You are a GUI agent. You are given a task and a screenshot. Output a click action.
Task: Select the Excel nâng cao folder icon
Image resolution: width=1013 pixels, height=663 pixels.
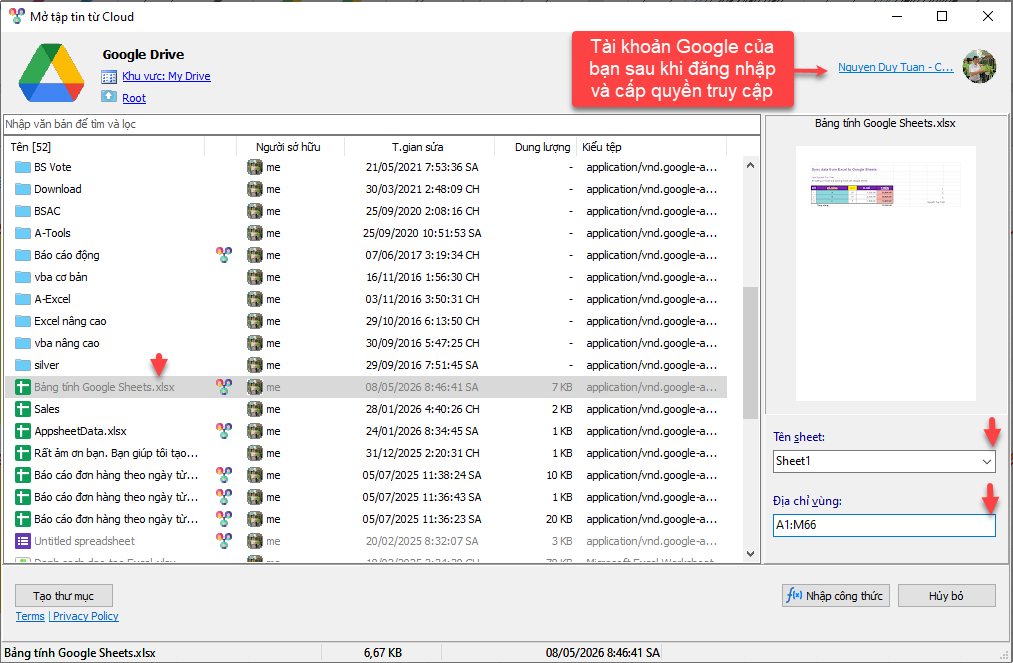[23, 321]
